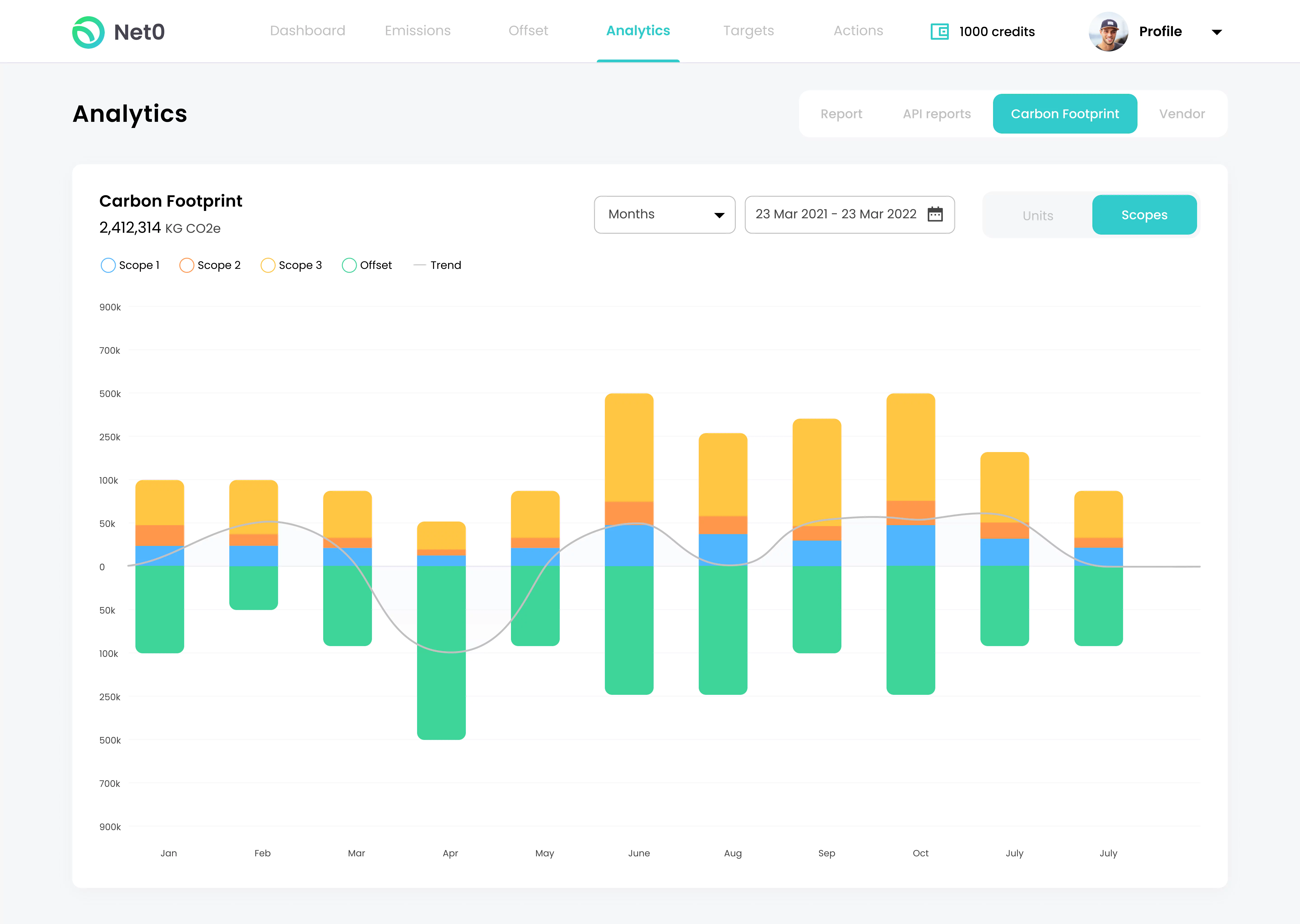The width and height of the screenshot is (1300, 924).
Task: Click the Sep axis label
Action: (x=826, y=853)
